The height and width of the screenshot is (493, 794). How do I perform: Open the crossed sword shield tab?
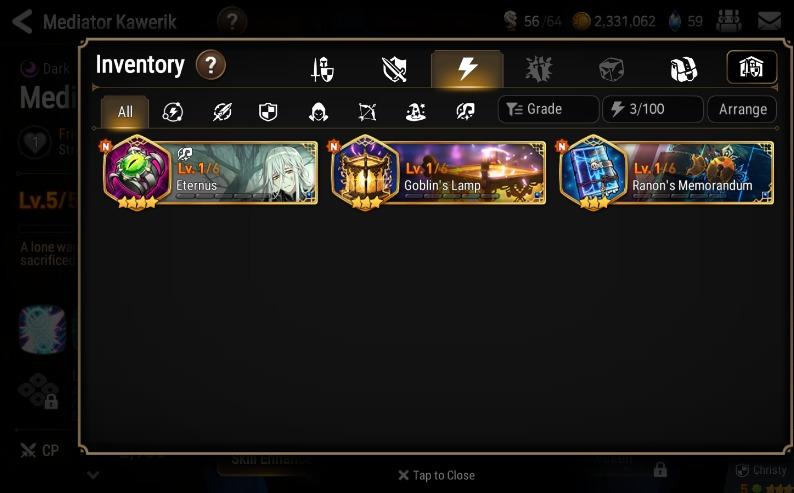coord(394,69)
